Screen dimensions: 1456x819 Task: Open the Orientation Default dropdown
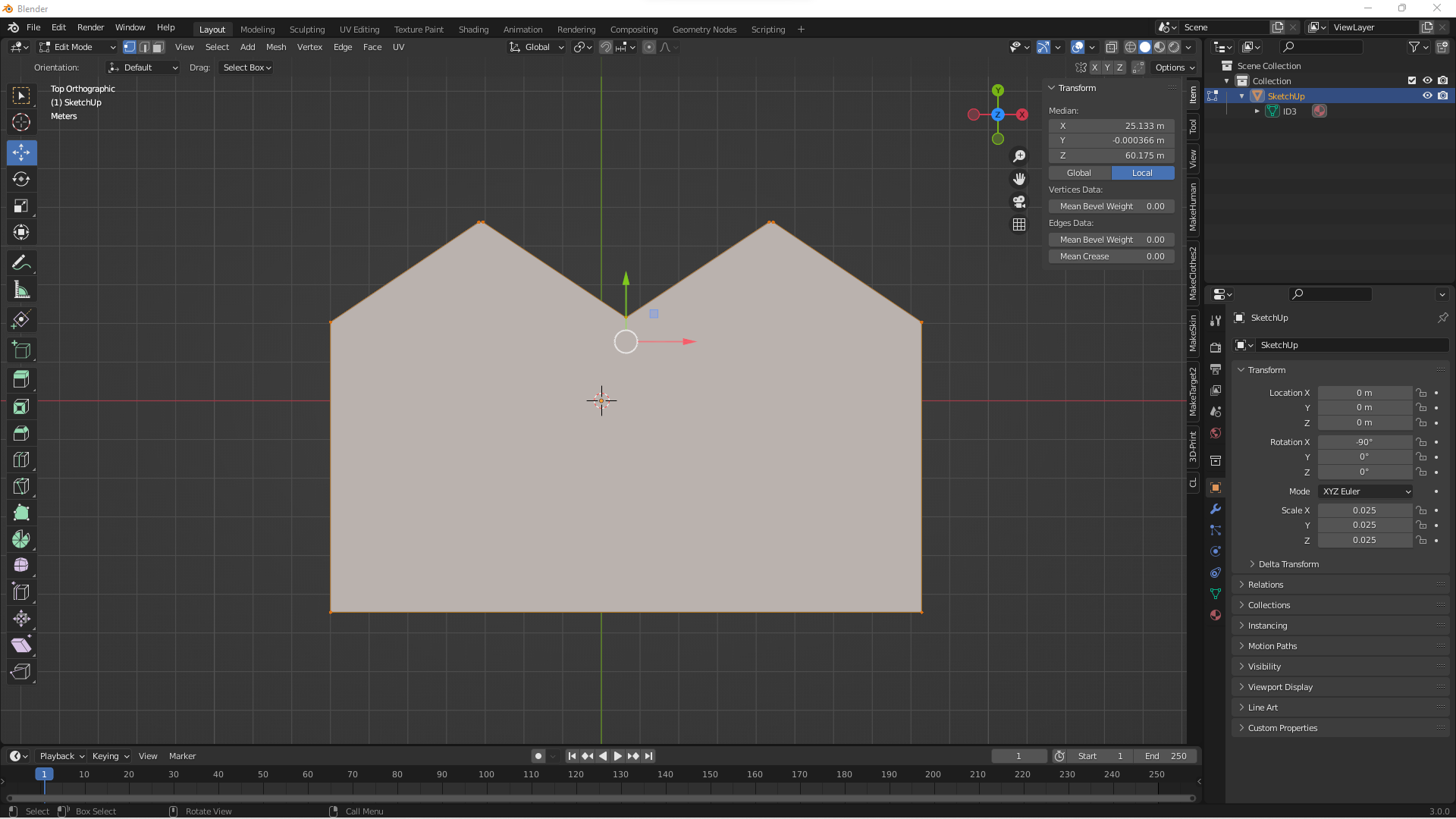pyautogui.click(x=143, y=67)
